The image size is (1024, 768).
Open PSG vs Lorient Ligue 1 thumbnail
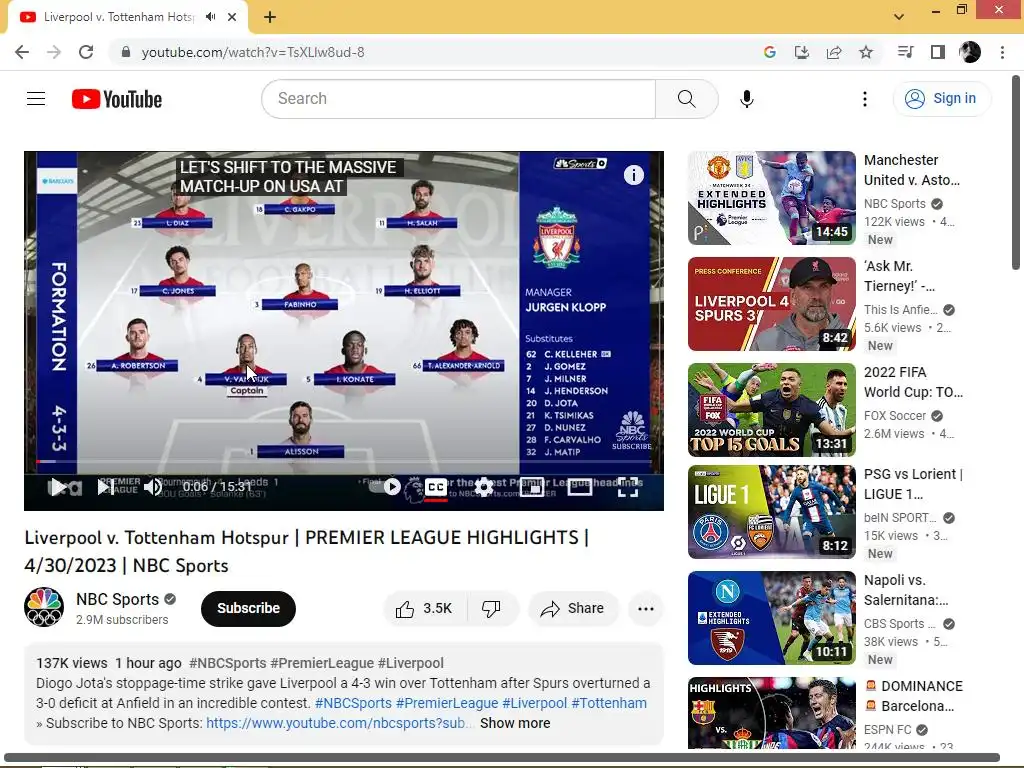(x=771, y=512)
